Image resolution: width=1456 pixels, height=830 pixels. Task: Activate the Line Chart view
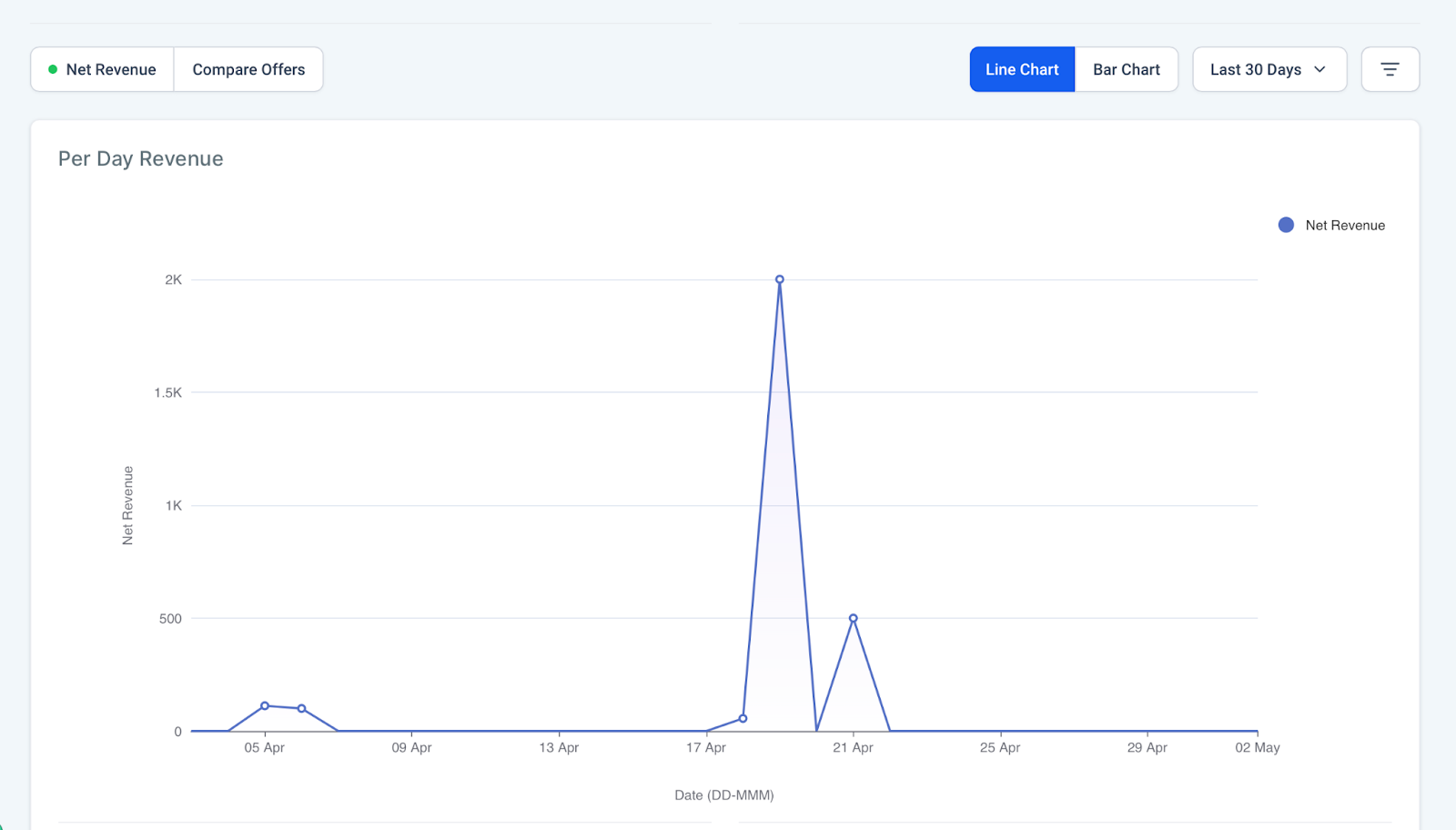click(x=1022, y=69)
